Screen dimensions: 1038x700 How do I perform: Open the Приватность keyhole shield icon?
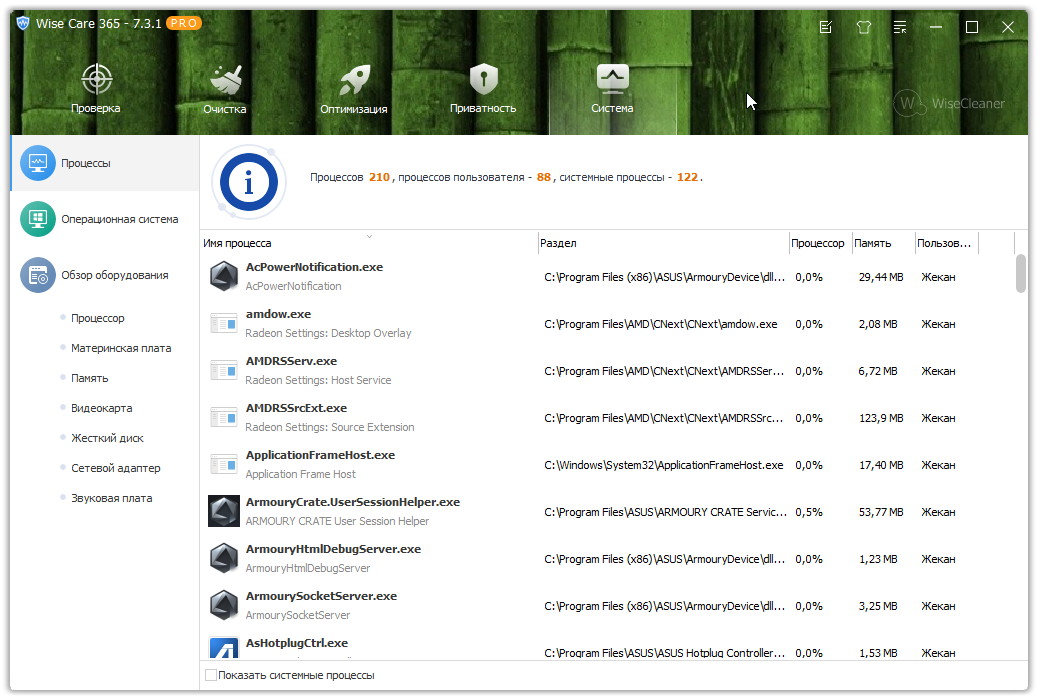[483, 80]
